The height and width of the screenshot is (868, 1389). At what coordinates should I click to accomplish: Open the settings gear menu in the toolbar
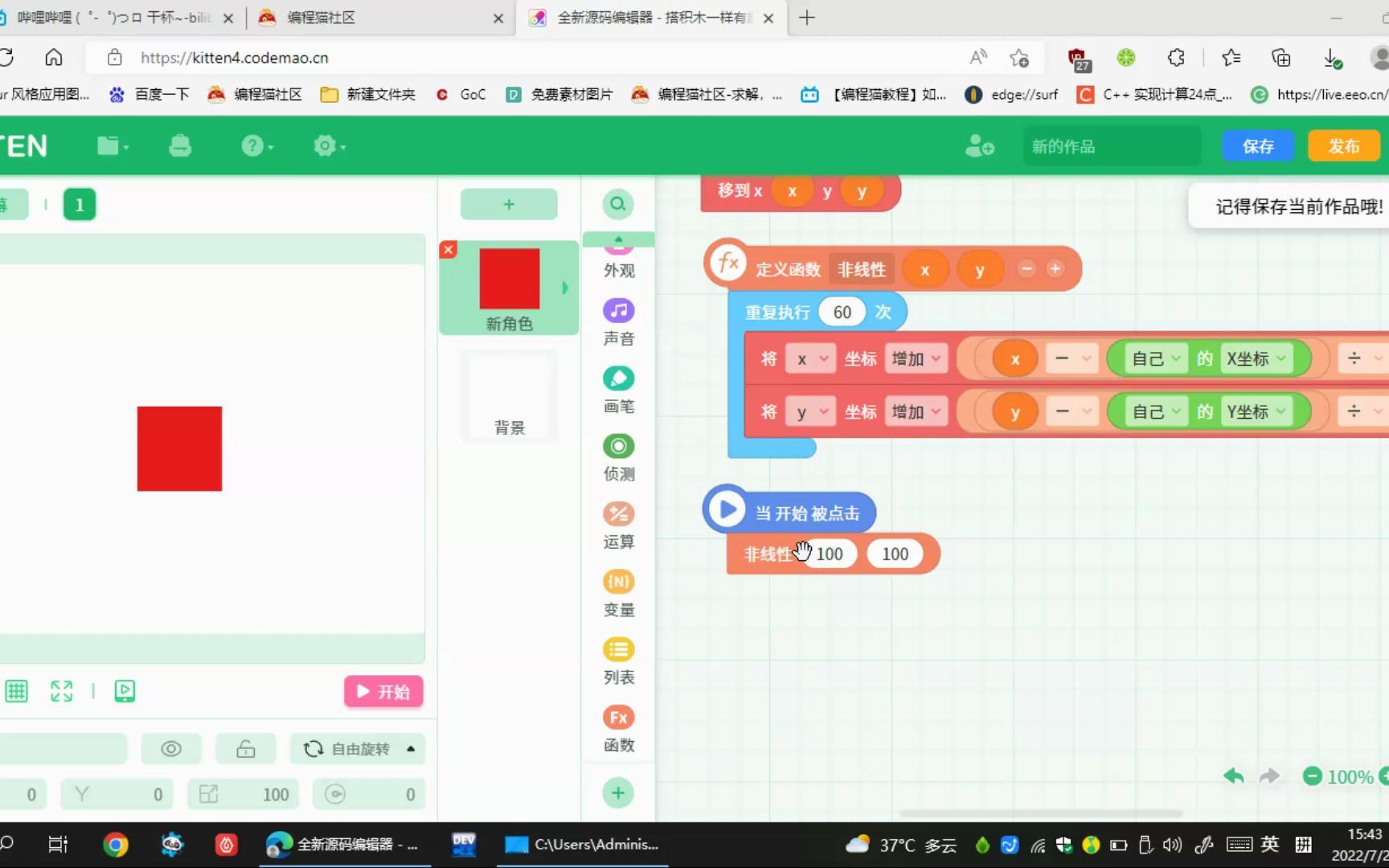point(328,145)
